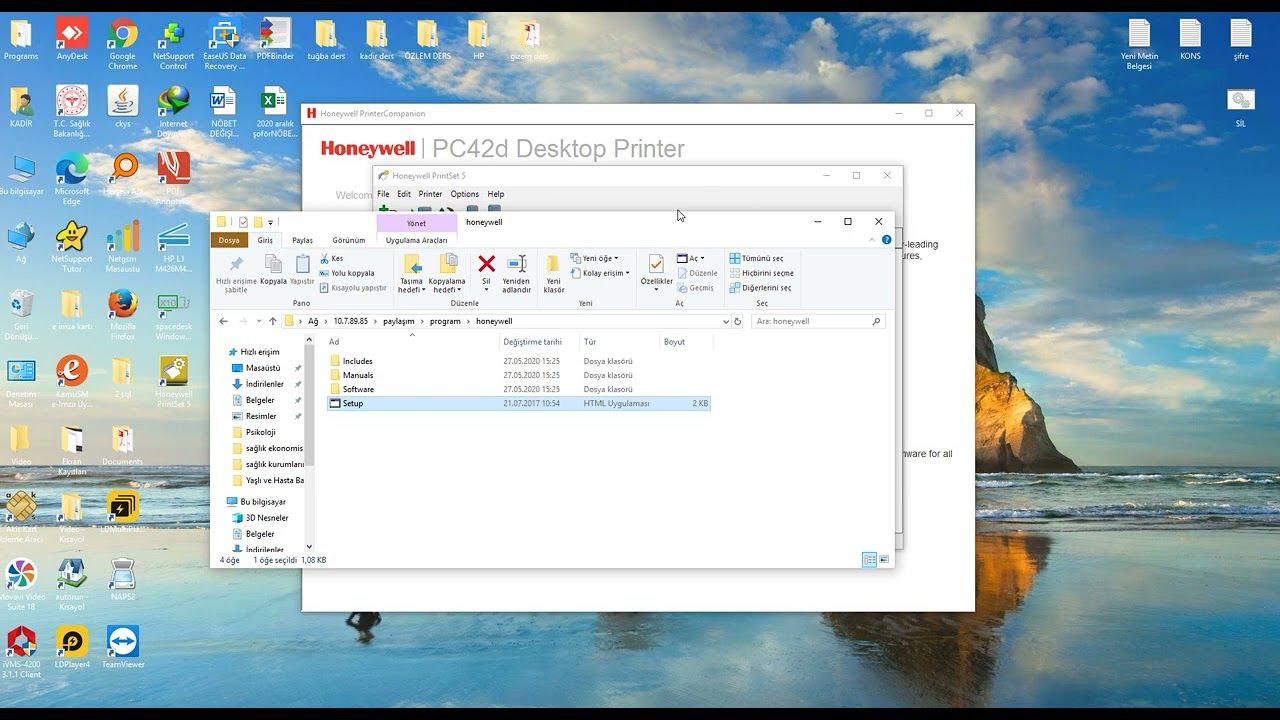Viewport: 1280px width, 720px height.
Task: Create a folder with Yeni klasör
Action: coord(554,274)
